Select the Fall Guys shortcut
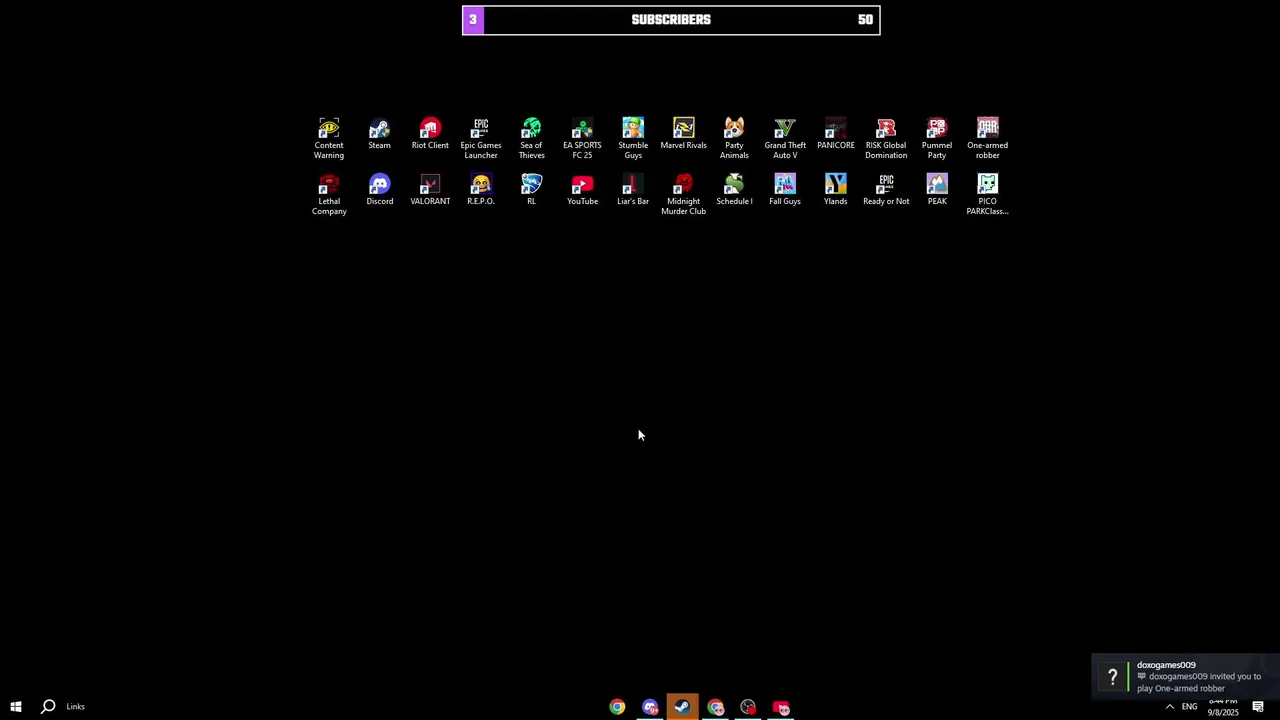Screen dimensions: 1280x720 click(x=785, y=189)
